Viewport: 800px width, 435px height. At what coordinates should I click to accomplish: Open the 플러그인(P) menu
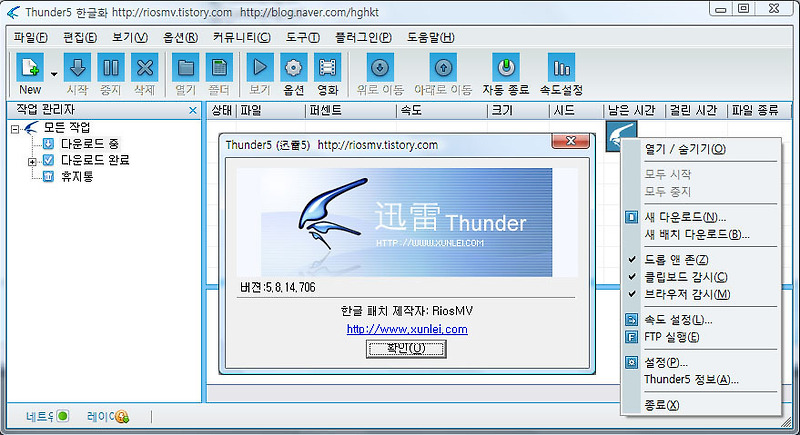pos(363,37)
